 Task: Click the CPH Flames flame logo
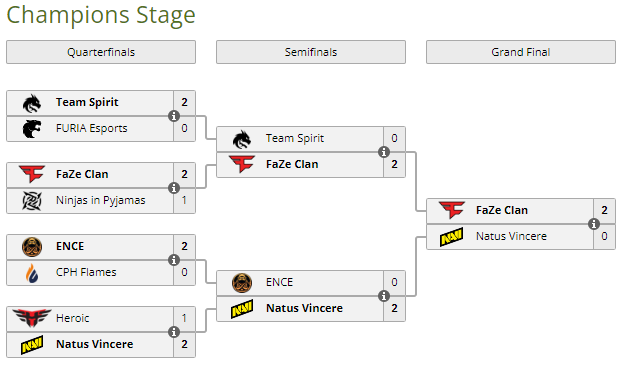tap(32, 273)
